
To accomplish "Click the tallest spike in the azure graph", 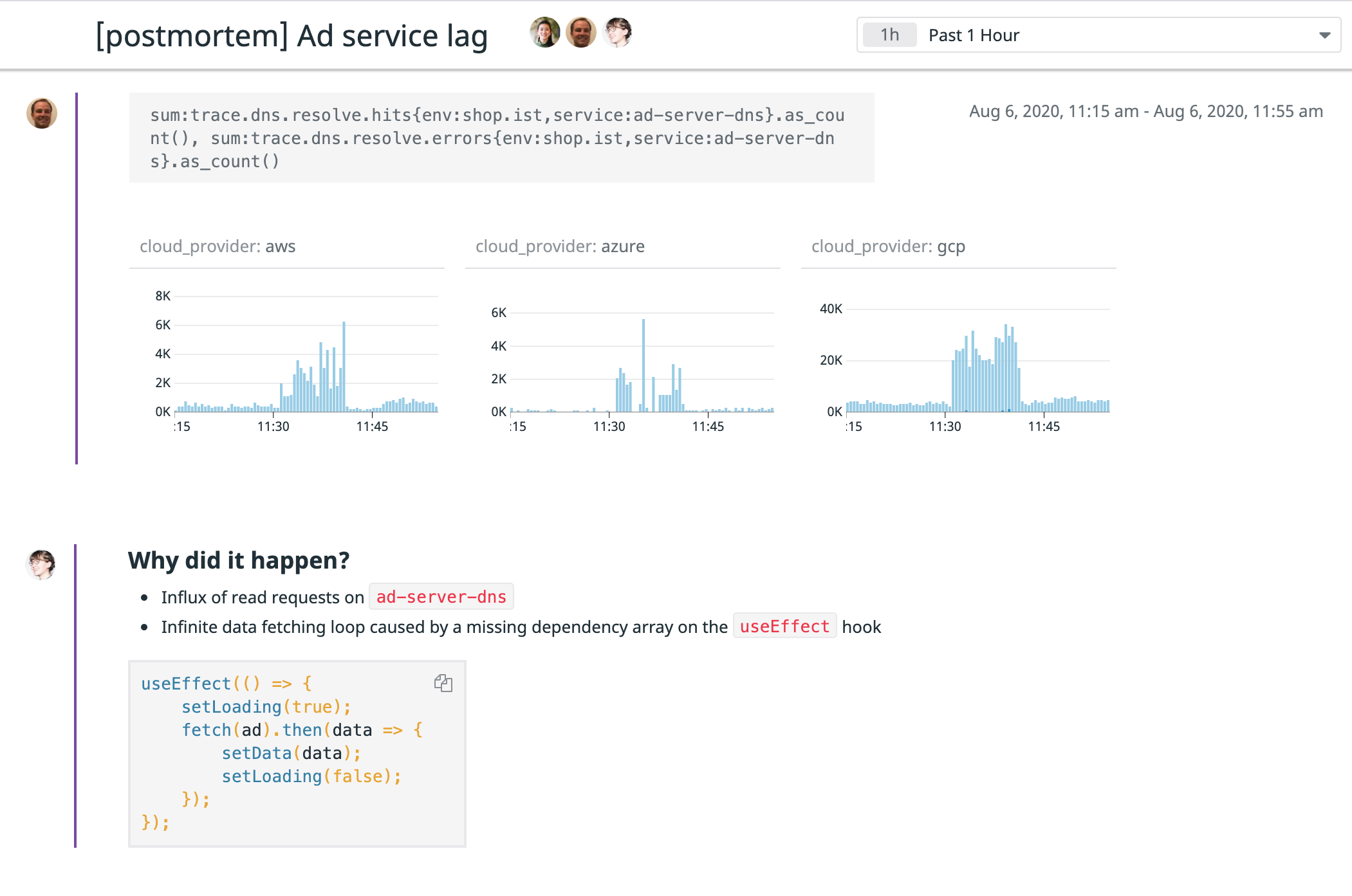I will pos(643,365).
